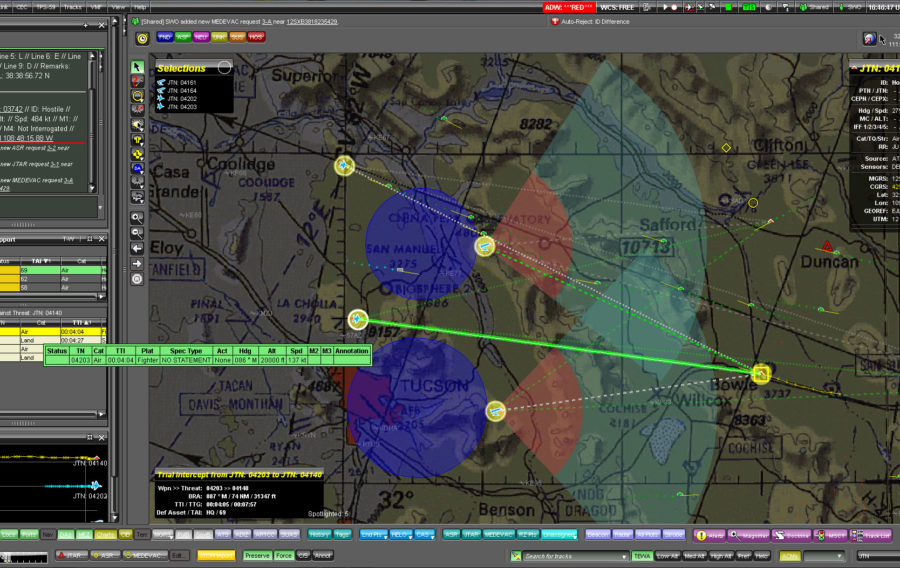Select the arrow pointer tool in map toolbar
Viewport: 900px width, 568px height.
coord(137,68)
